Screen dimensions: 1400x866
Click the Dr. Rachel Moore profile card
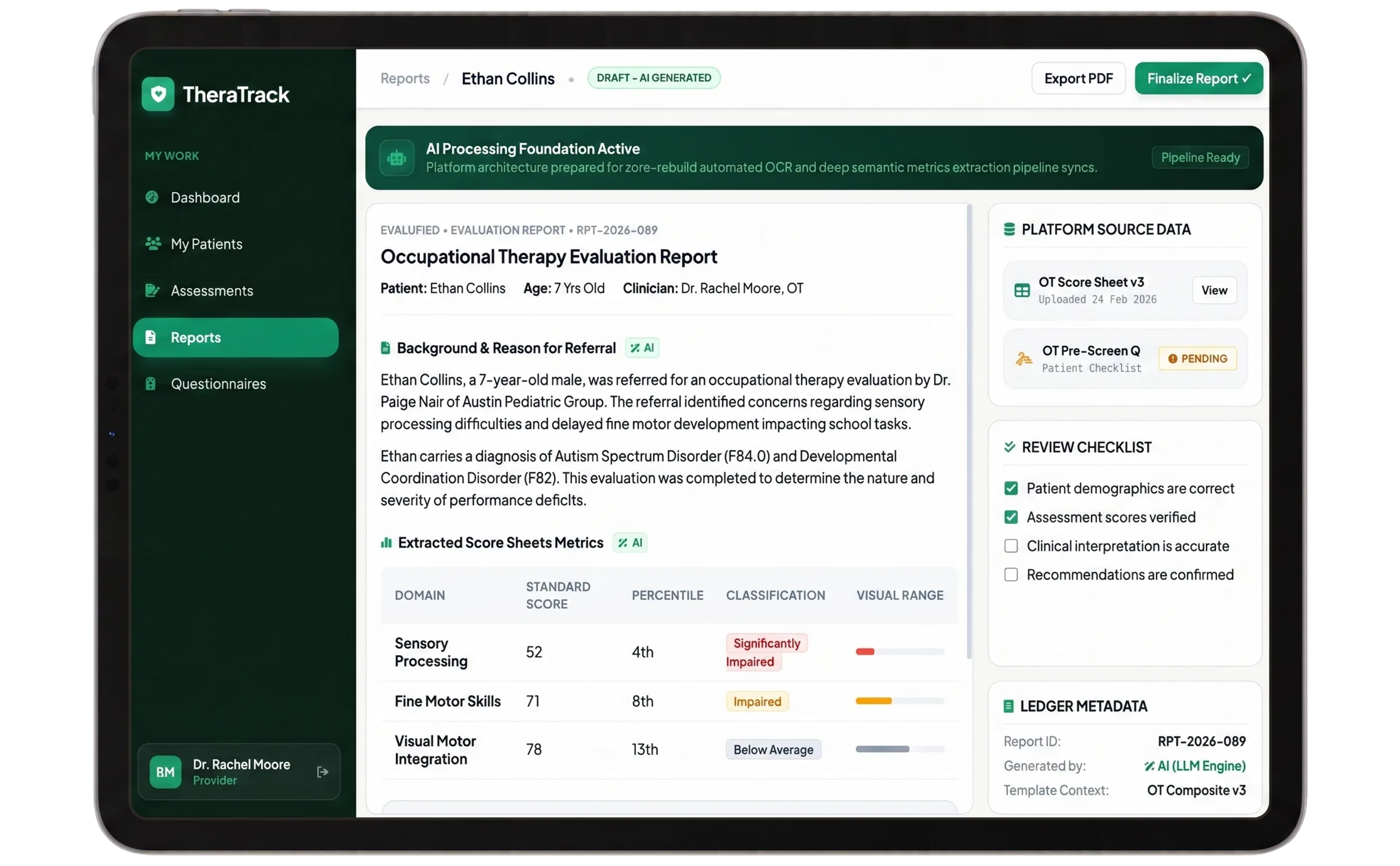239,772
